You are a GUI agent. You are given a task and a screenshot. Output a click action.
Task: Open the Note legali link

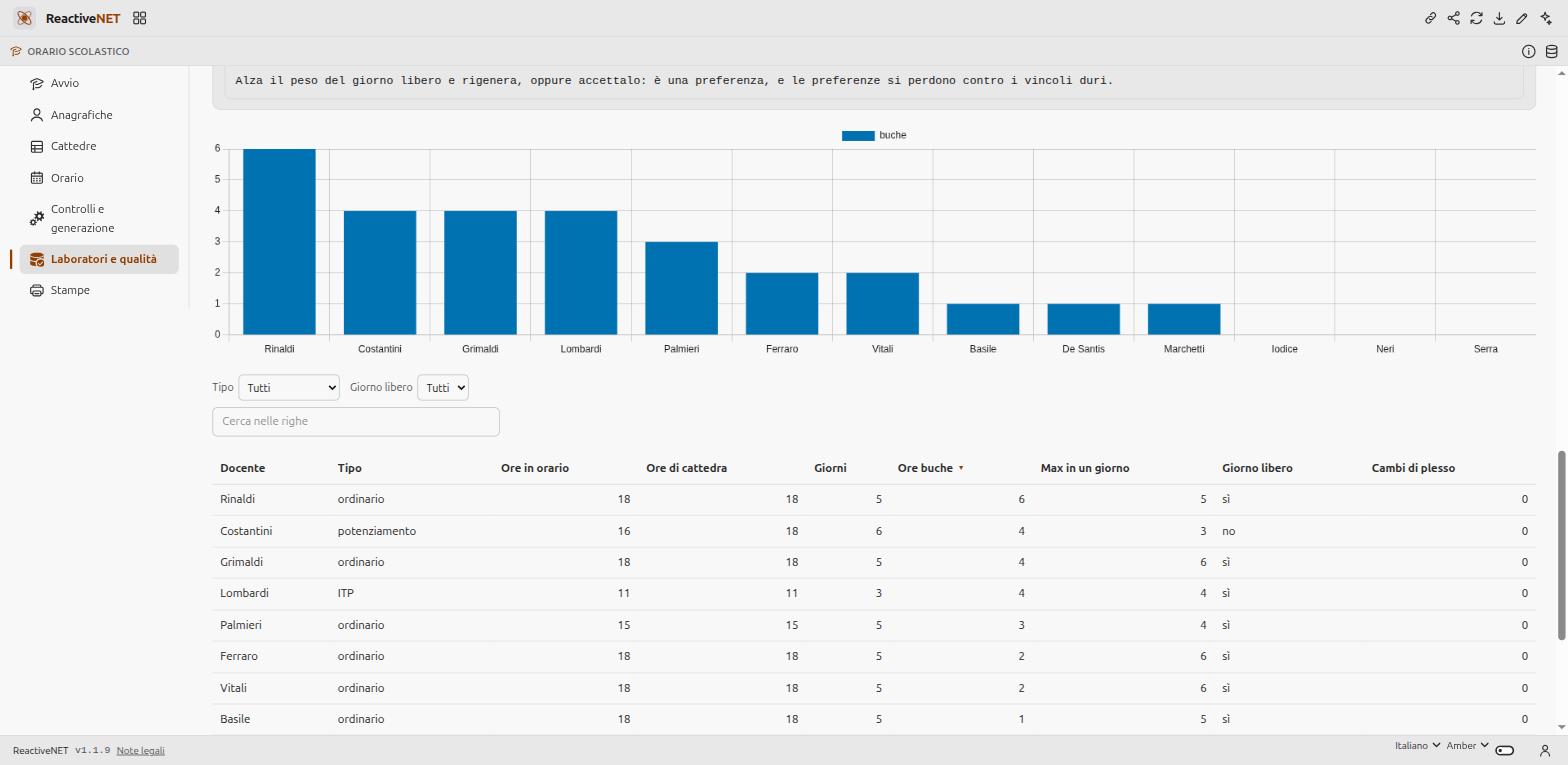tap(140, 751)
